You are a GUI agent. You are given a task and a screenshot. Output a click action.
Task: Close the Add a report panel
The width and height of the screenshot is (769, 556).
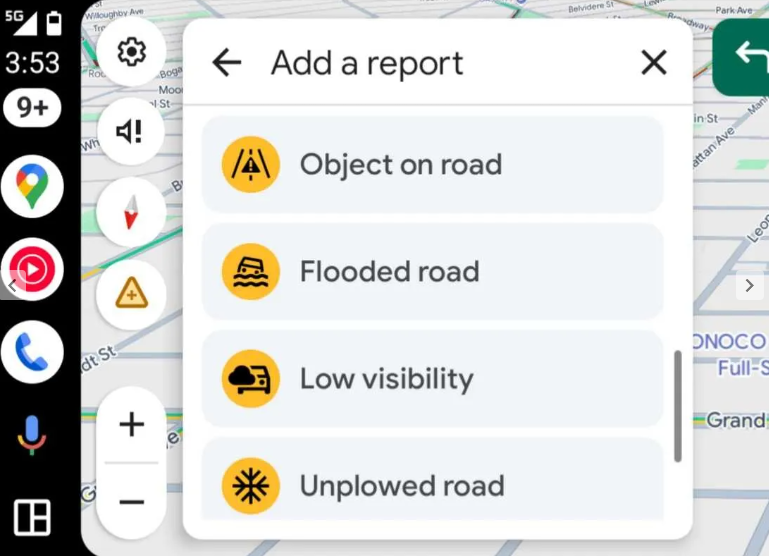click(x=654, y=63)
